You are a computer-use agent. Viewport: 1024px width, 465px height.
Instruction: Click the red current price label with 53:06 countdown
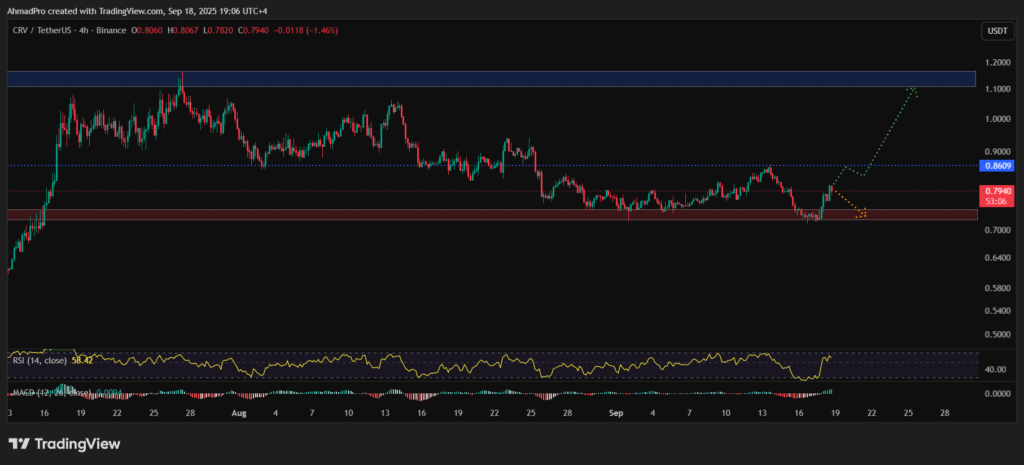997,196
